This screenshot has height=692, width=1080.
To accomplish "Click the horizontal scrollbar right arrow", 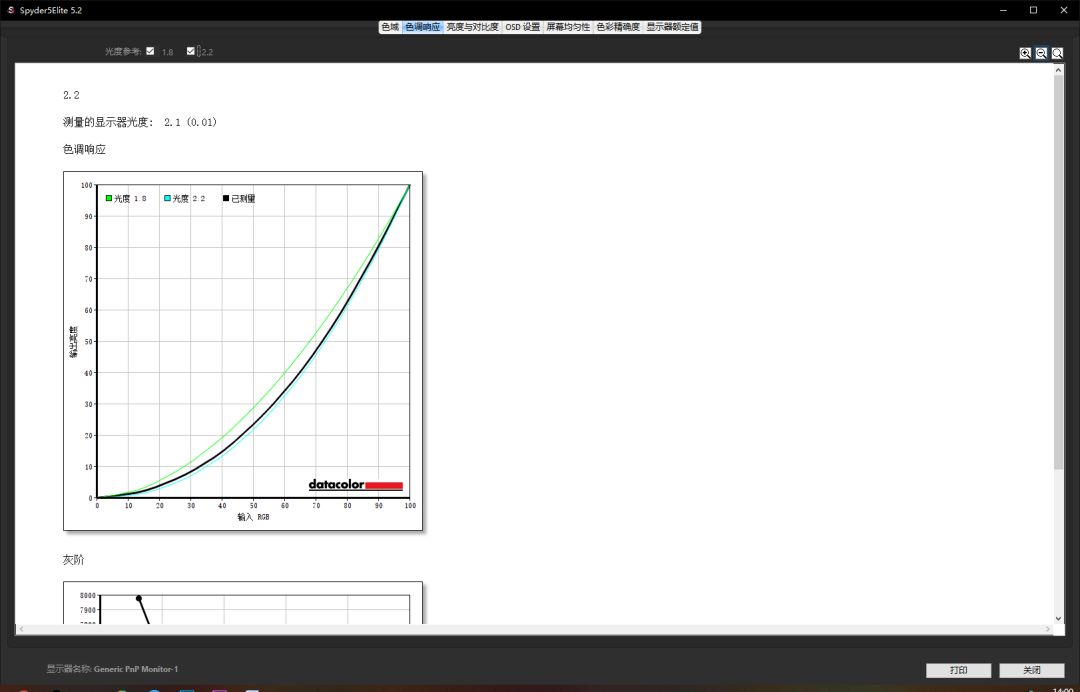I will click(1048, 629).
